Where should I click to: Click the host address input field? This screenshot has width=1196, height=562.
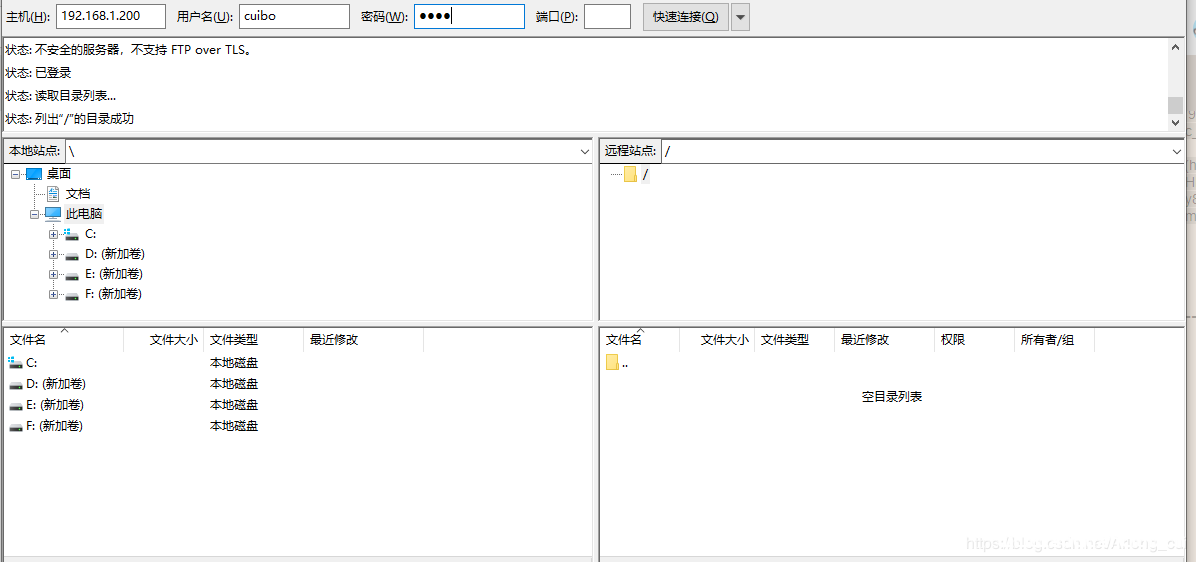[x=110, y=17]
